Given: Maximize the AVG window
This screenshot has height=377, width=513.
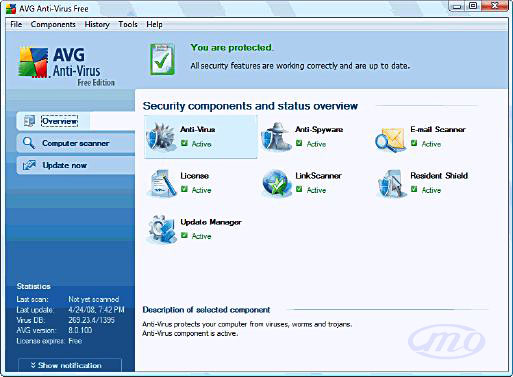Looking at the screenshot, I should coord(473,6).
